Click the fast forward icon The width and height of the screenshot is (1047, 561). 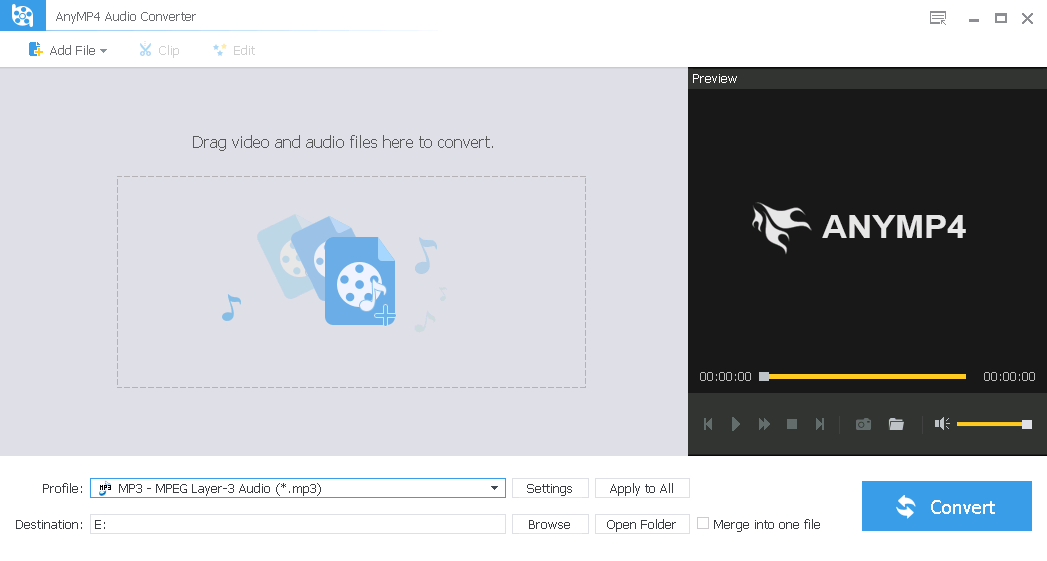[x=764, y=424]
